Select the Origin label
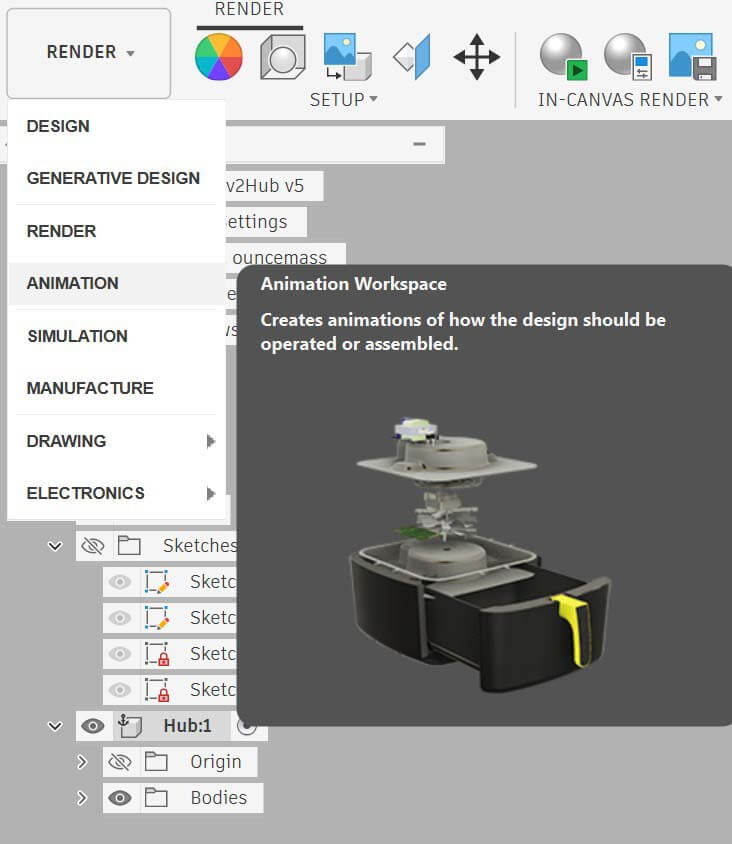The image size is (732, 844). 216,762
